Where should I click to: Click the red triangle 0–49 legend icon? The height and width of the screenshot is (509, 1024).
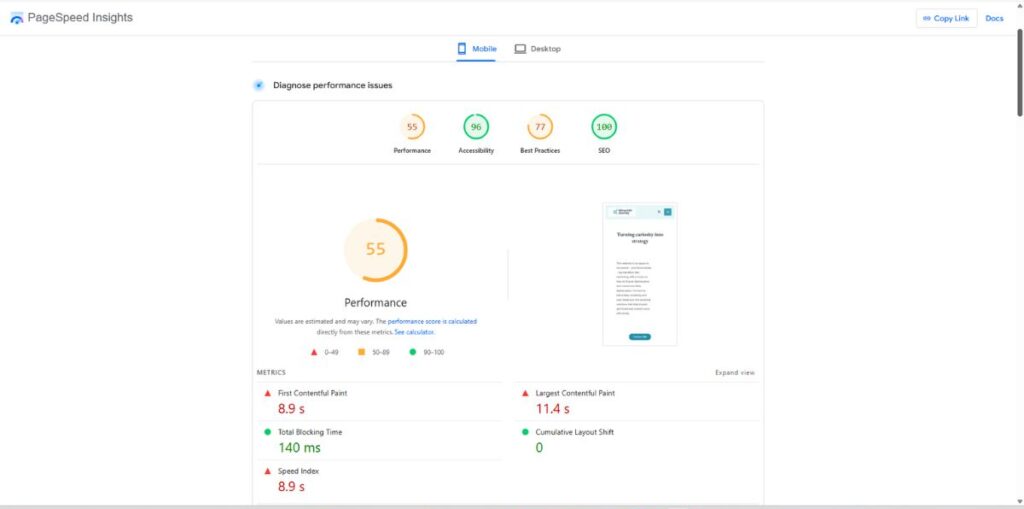pyautogui.click(x=313, y=352)
